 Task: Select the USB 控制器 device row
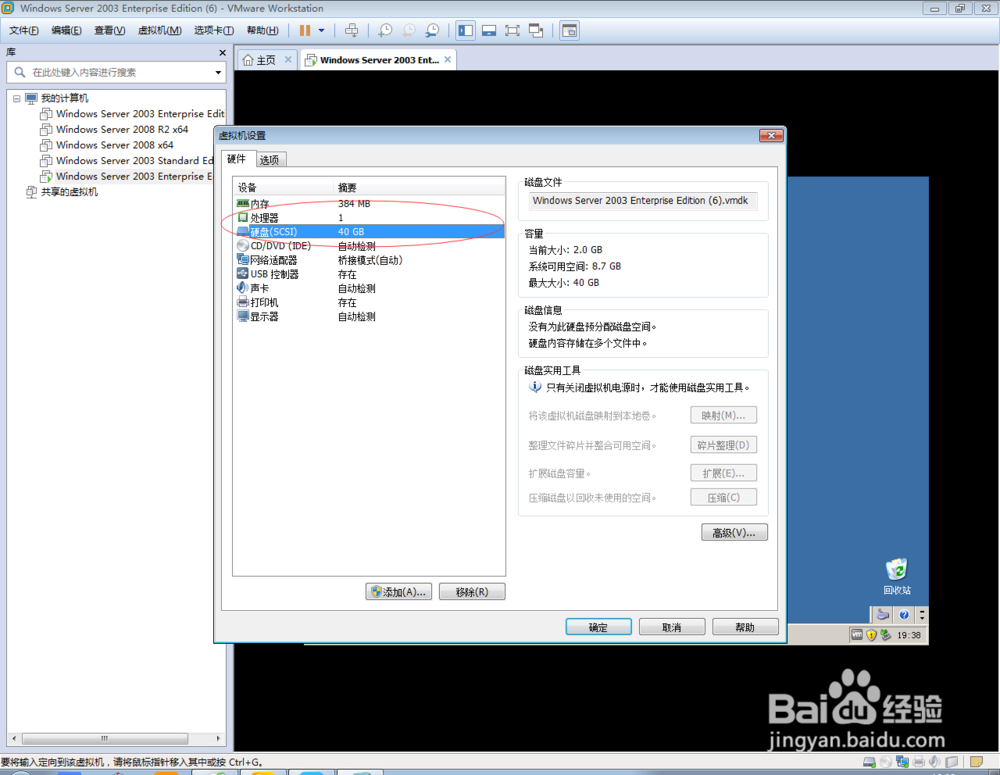tap(369, 274)
